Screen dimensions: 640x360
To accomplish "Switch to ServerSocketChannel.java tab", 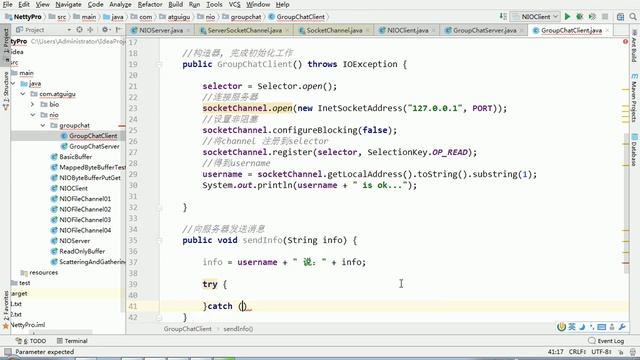I will coord(244,30).
